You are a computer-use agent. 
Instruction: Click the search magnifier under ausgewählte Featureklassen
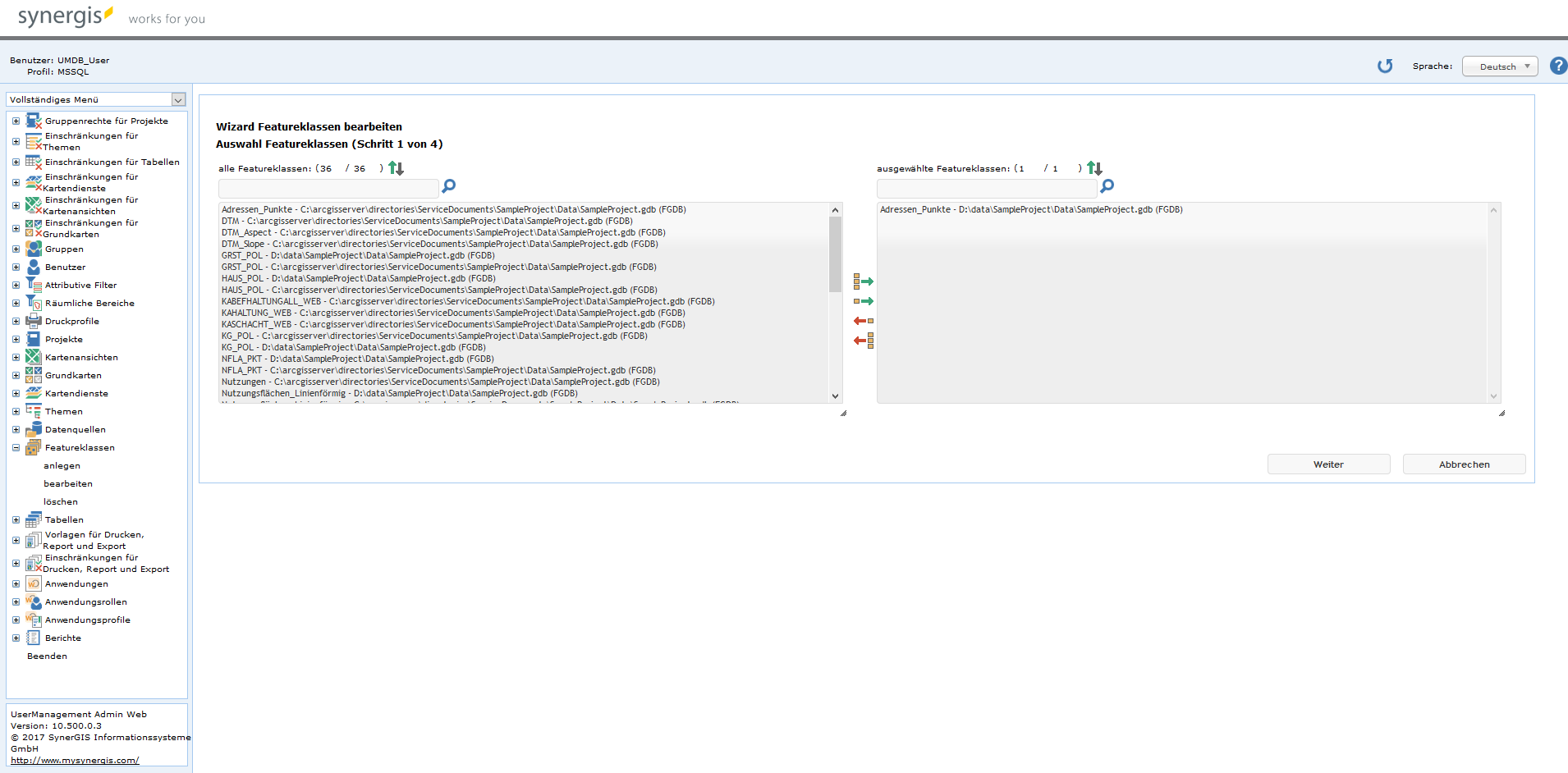[x=1107, y=186]
